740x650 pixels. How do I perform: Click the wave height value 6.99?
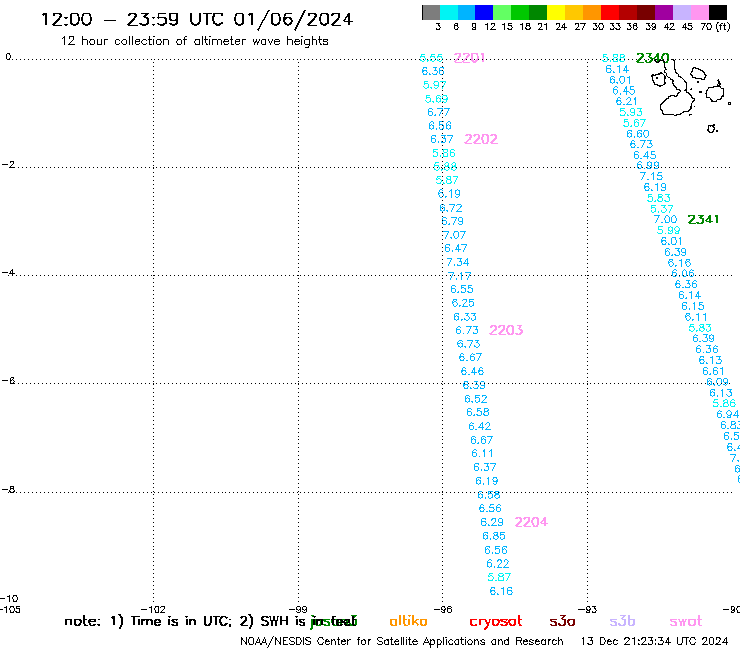648,165
